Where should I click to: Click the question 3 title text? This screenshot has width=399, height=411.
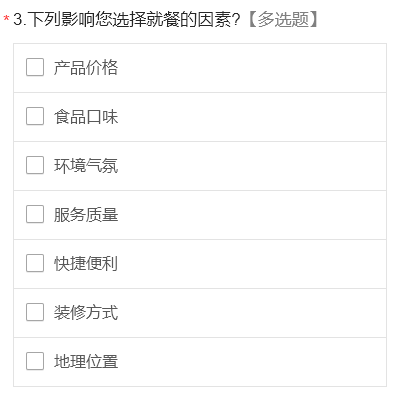coord(127,20)
